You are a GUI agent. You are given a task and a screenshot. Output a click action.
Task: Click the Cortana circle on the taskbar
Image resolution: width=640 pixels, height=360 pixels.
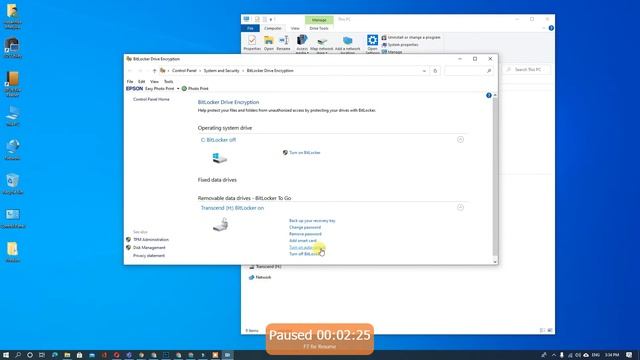tap(30, 355)
